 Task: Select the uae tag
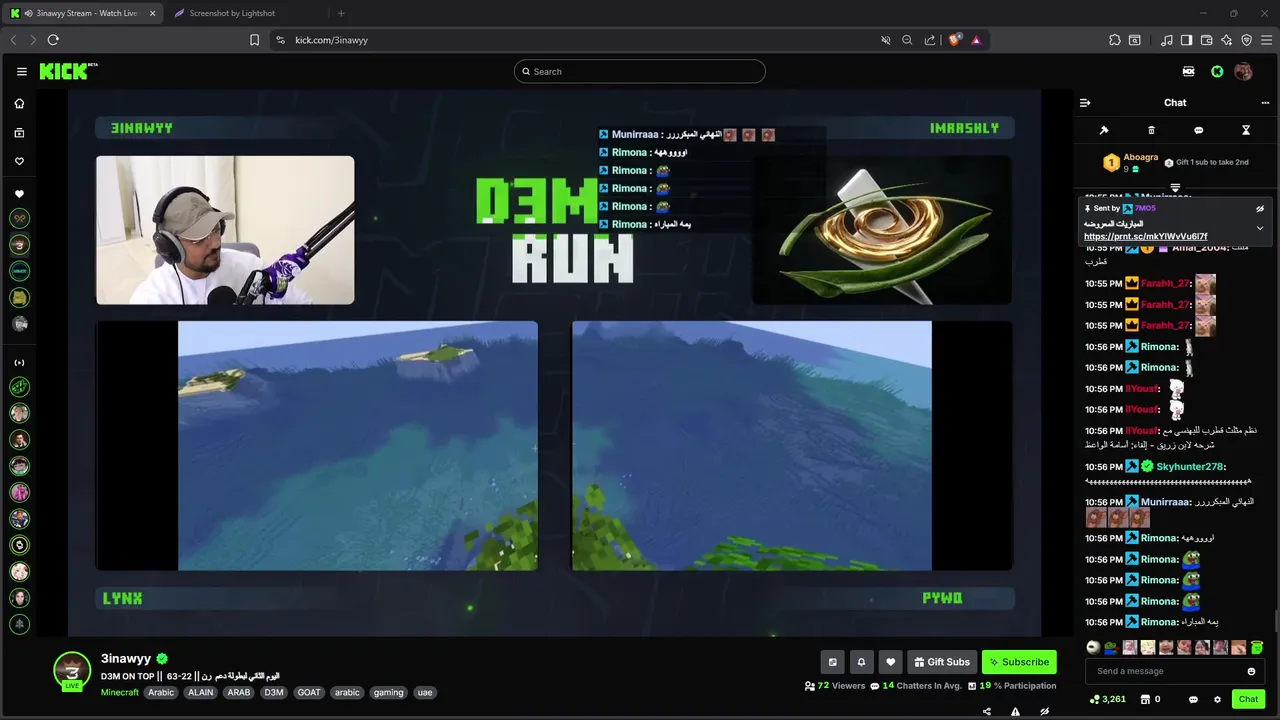(425, 692)
